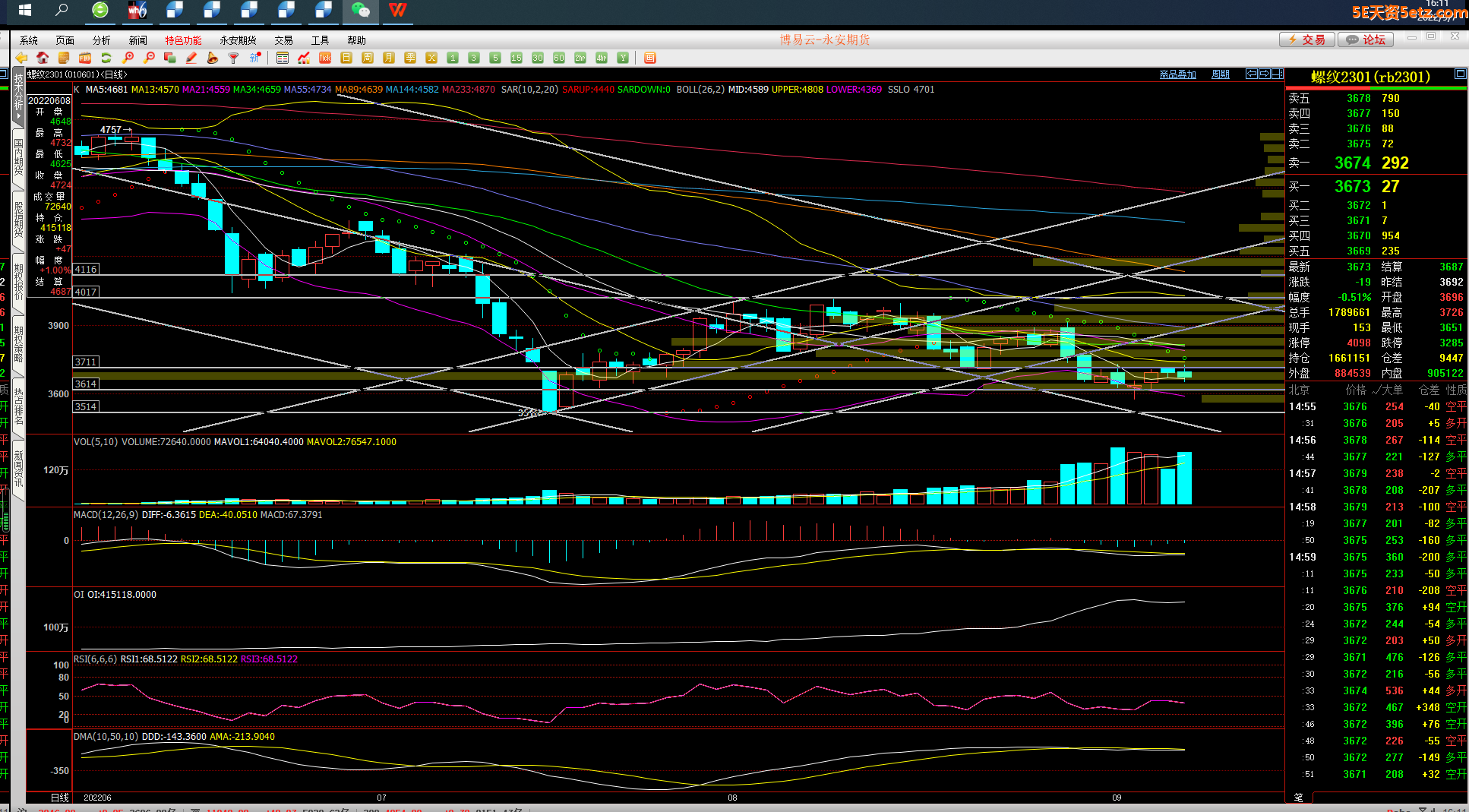Click the chart left-arrow navigation icon
1469x812 pixels.
[x=1252, y=74]
